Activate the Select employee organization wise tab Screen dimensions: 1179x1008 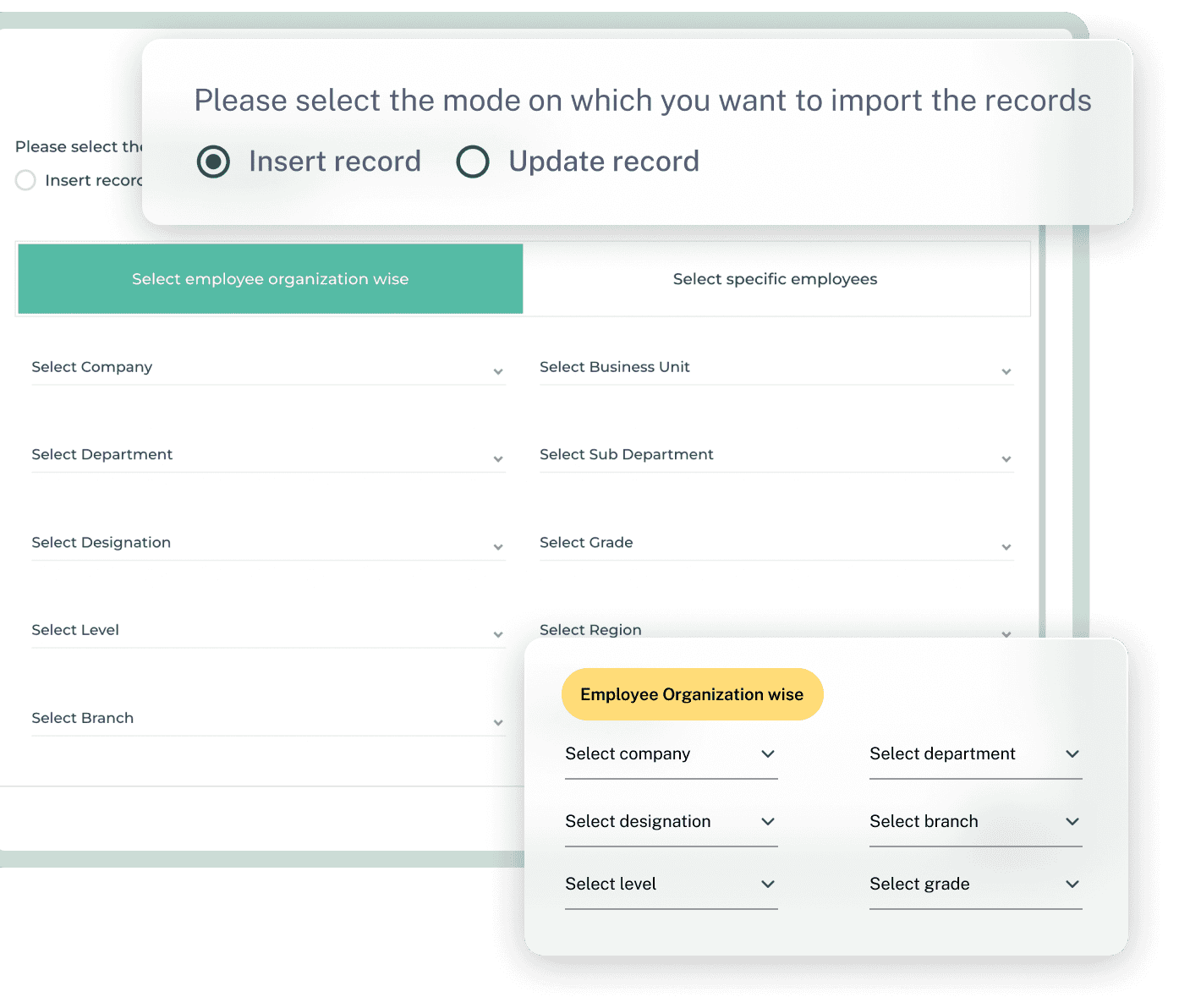click(269, 279)
